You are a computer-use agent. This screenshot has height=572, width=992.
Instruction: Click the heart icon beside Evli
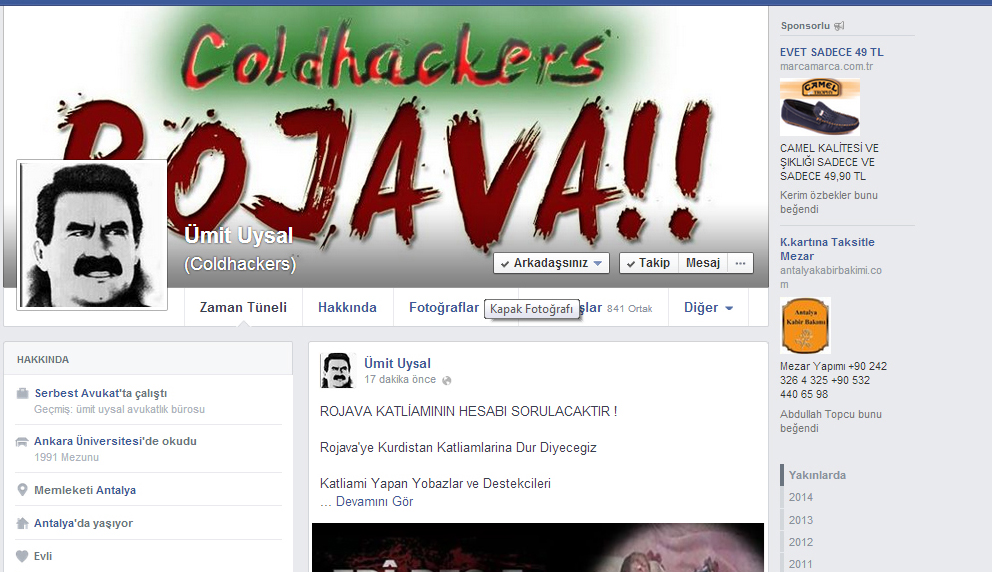[23, 556]
